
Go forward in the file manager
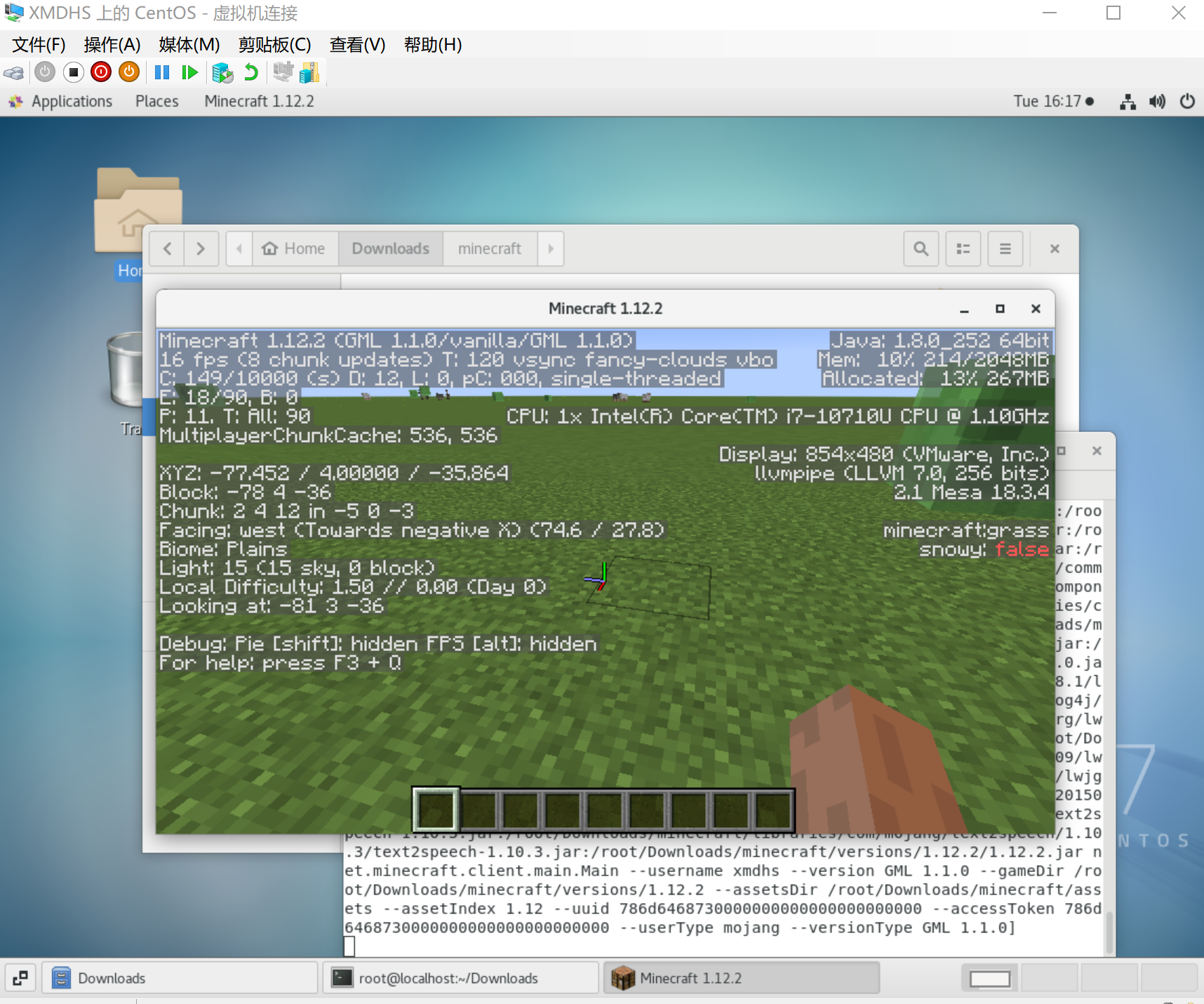pyautogui.click(x=201, y=249)
